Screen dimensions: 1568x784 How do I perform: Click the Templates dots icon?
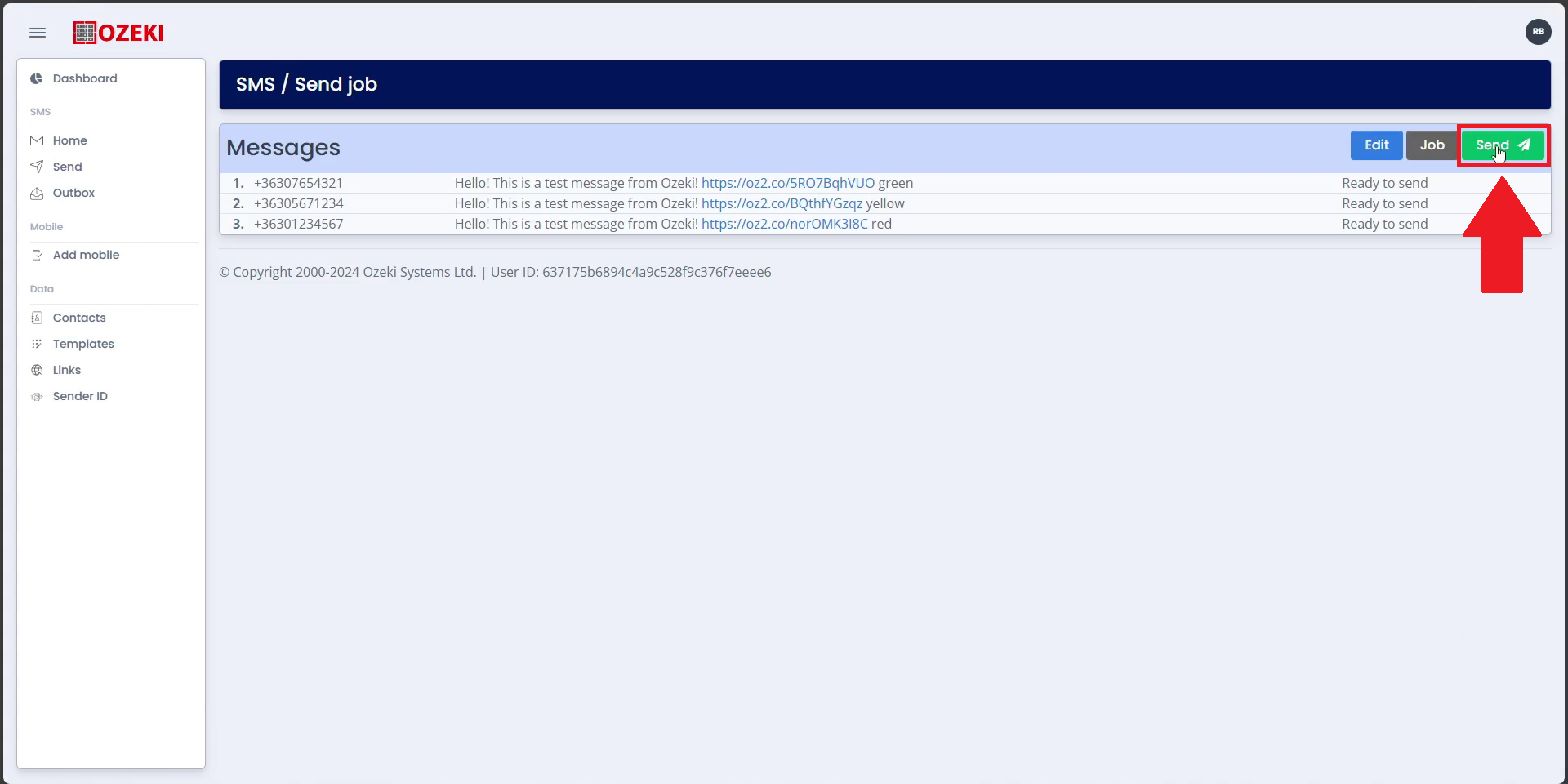pyautogui.click(x=37, y=344)
